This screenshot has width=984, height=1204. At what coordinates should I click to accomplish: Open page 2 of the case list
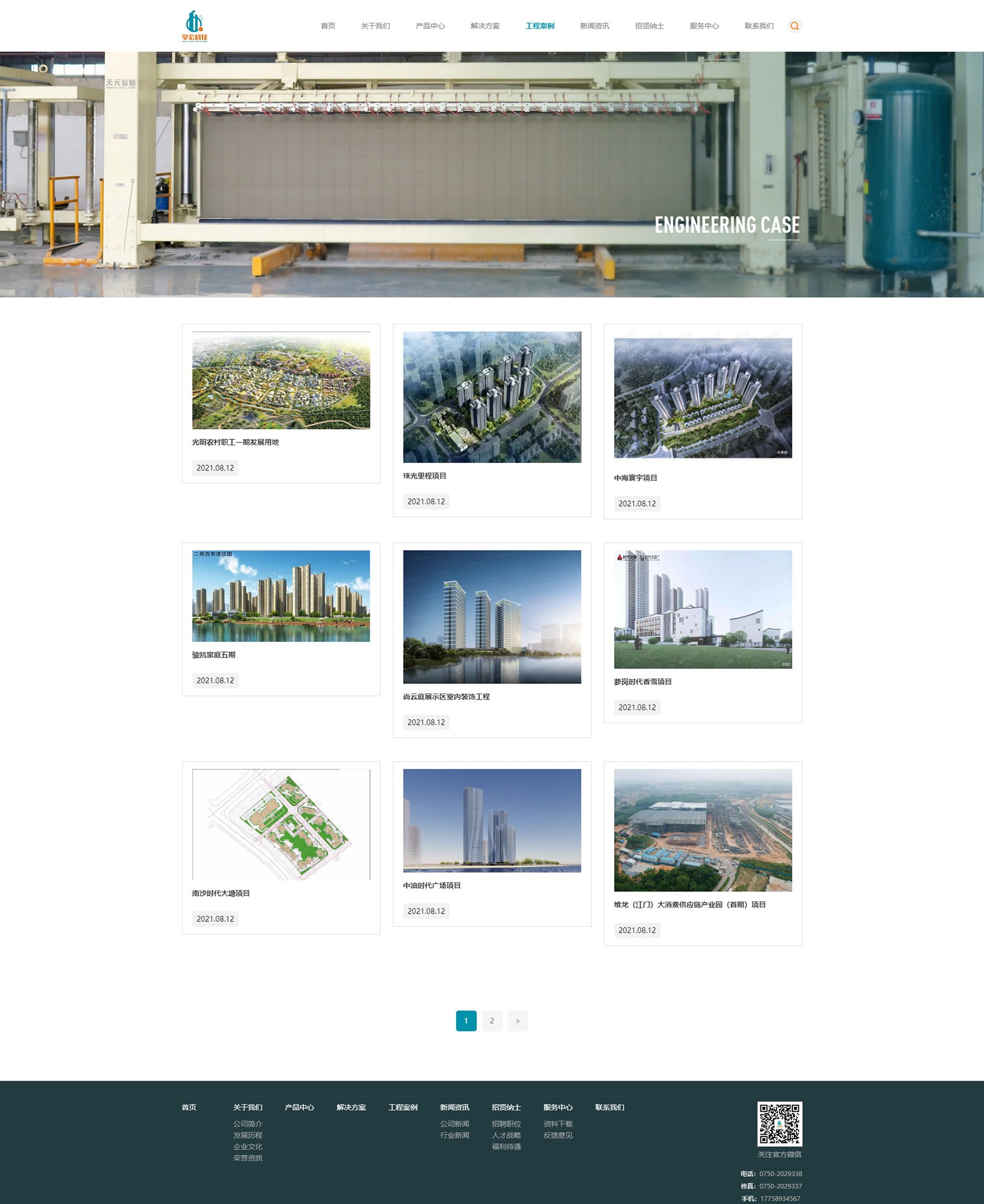492,1021
